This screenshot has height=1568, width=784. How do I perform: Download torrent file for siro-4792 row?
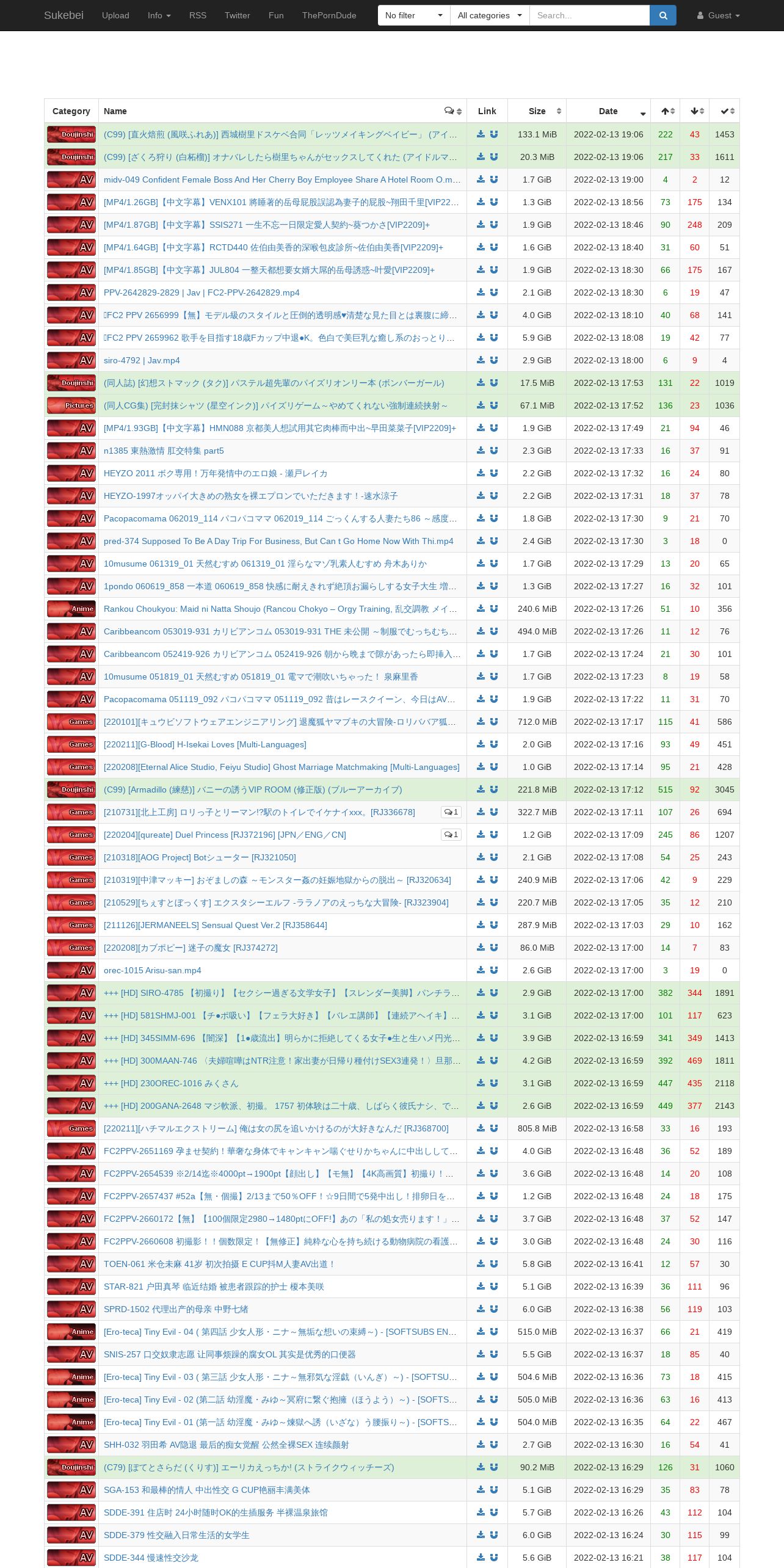[481, 360]
